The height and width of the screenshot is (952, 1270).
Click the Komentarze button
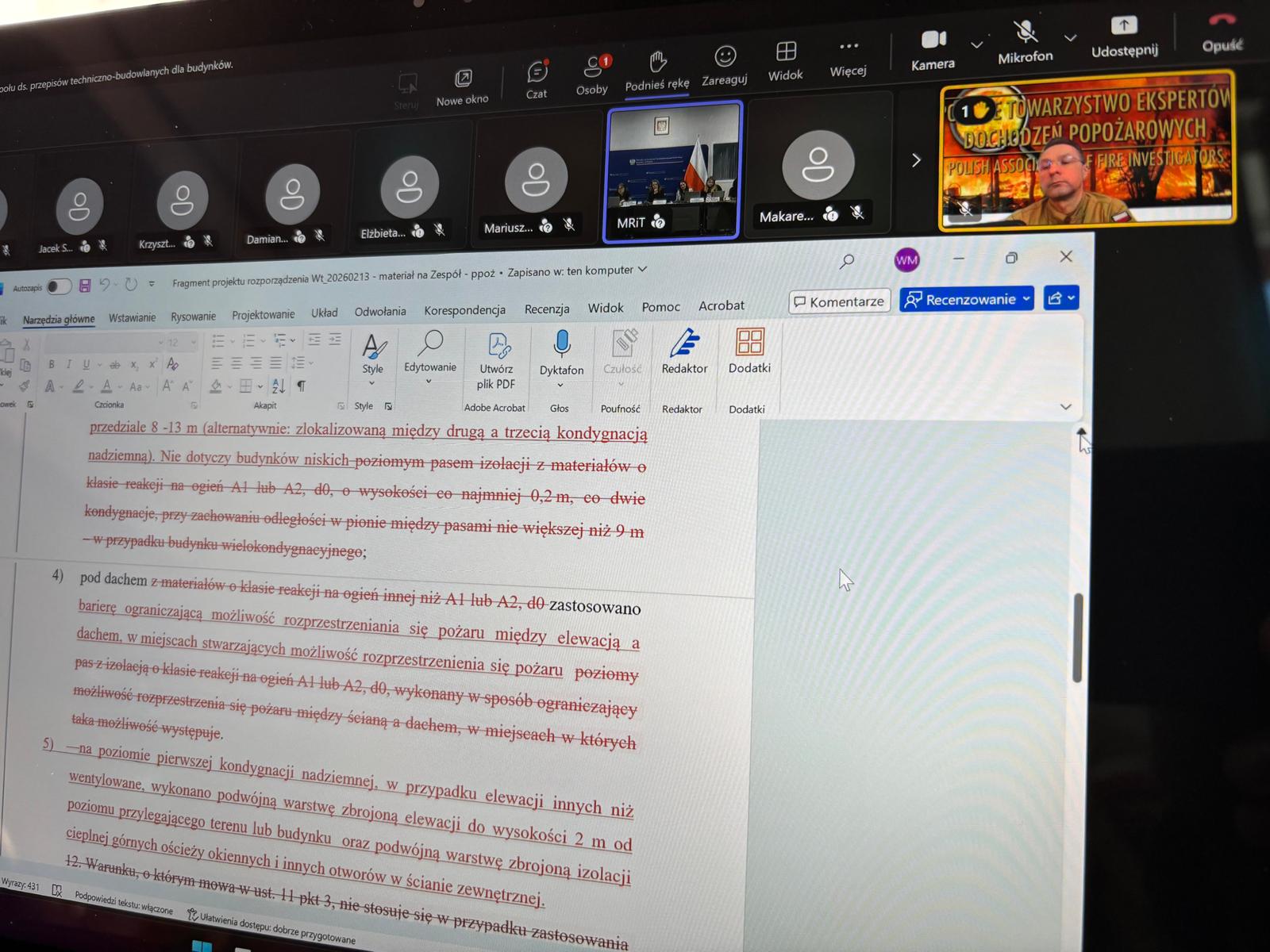pyautogui.click(x=839, y=301)
